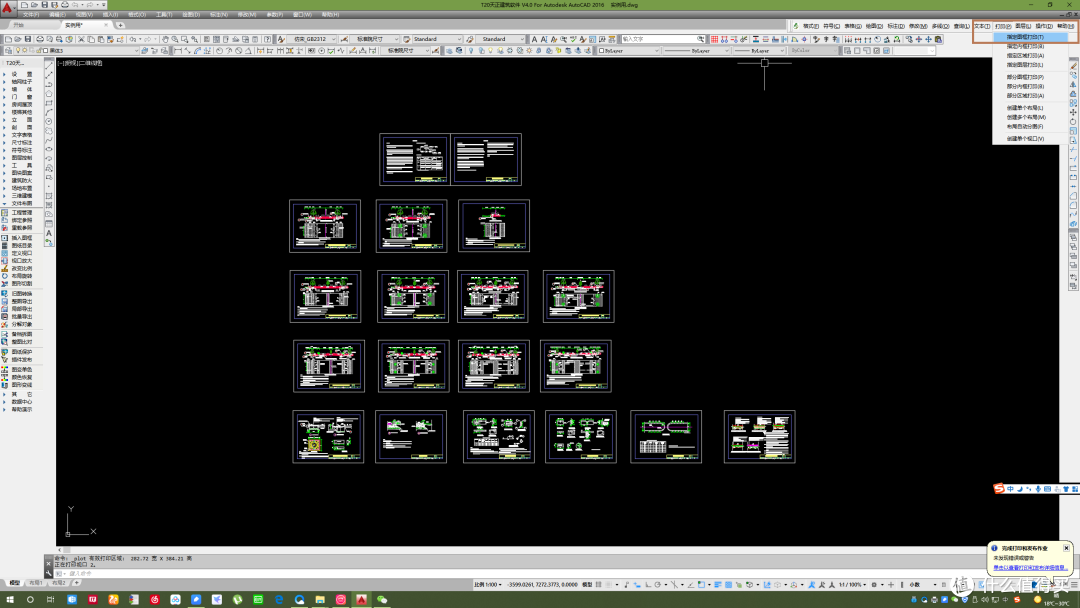Click the 图纸目录 drawing list icon
Screen dimensions: 1080x608
tap(5, 245)
